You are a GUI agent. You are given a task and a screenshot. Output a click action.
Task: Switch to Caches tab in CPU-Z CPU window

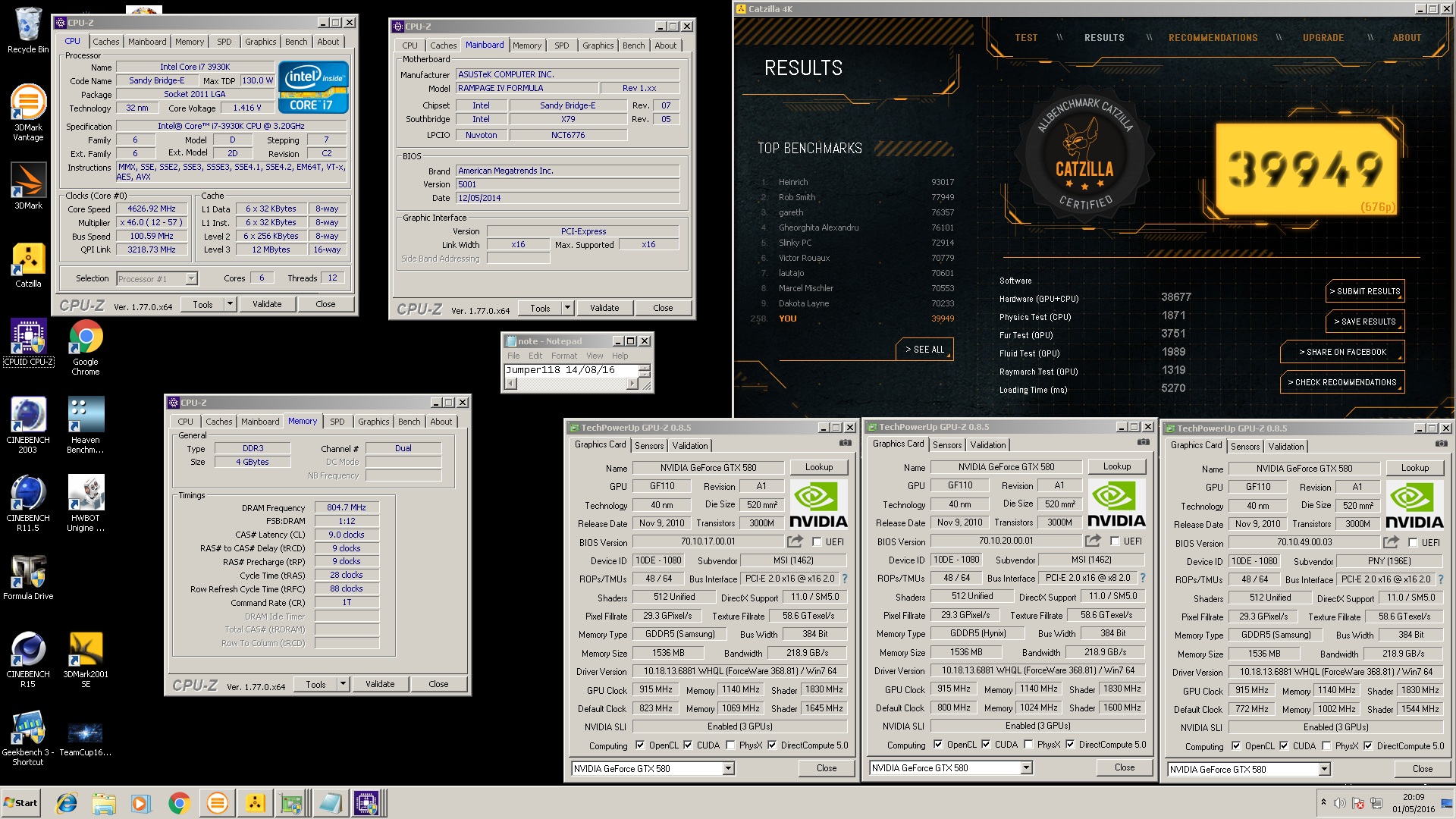coord(106,42)
